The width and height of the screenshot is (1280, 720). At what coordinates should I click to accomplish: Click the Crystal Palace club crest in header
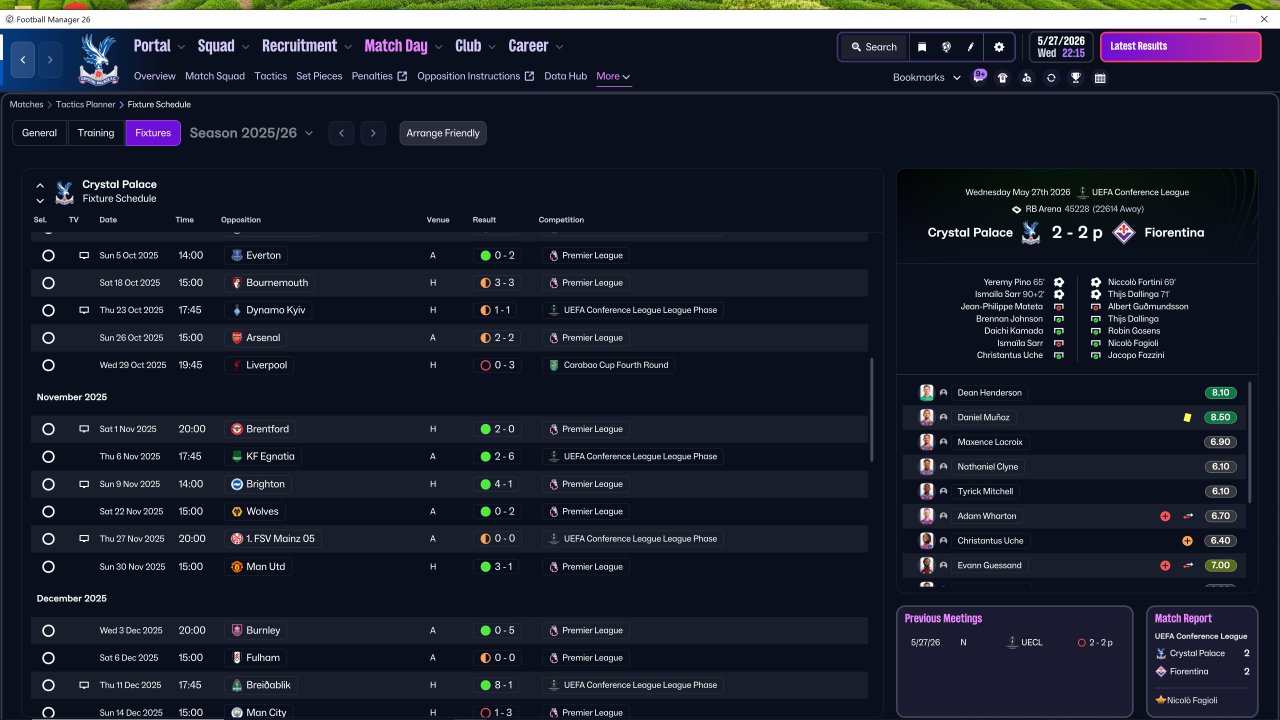[x=98, y=59]
